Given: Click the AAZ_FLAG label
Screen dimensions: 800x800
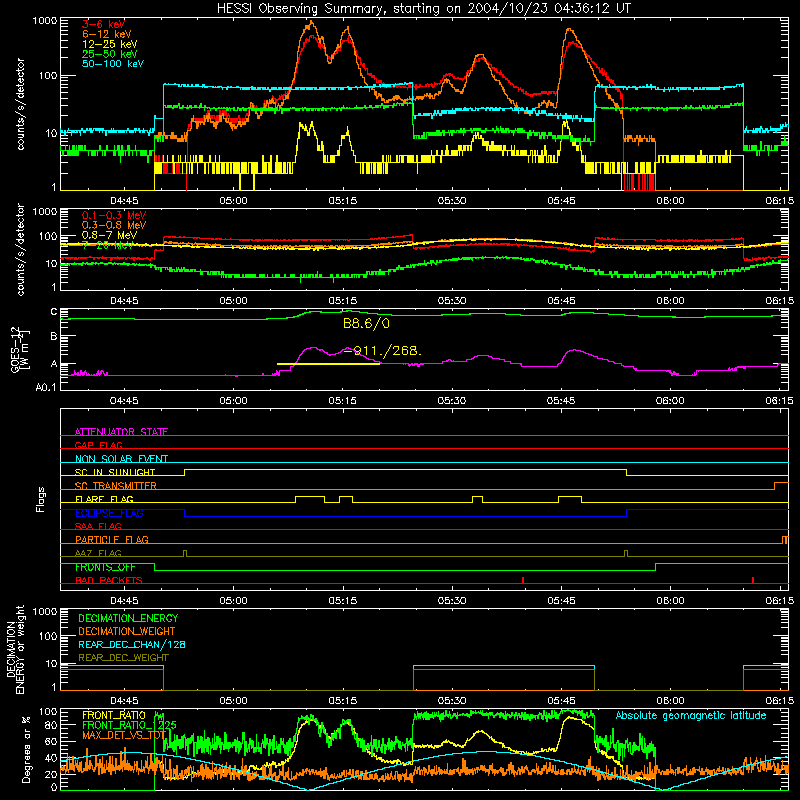Looking at the screenshot, I should click(x=98, y=553).
